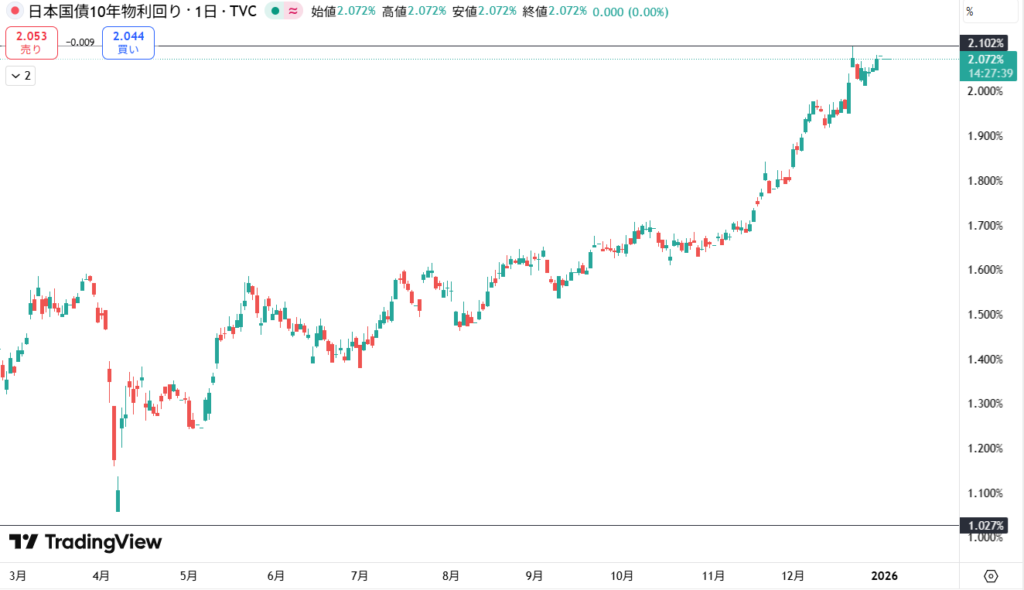
Task: Expand the collapsed indicators legend showing 2
Action: point(21,76)
